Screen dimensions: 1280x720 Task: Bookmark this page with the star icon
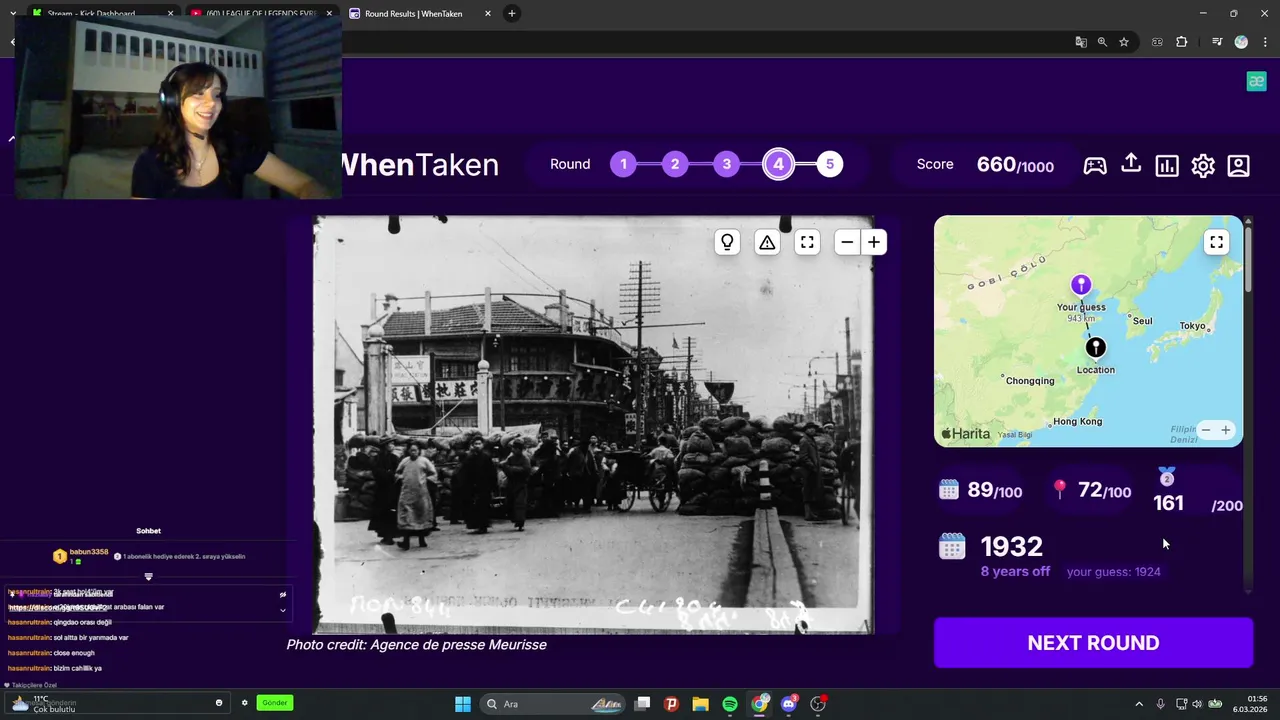pos(1124,42)
